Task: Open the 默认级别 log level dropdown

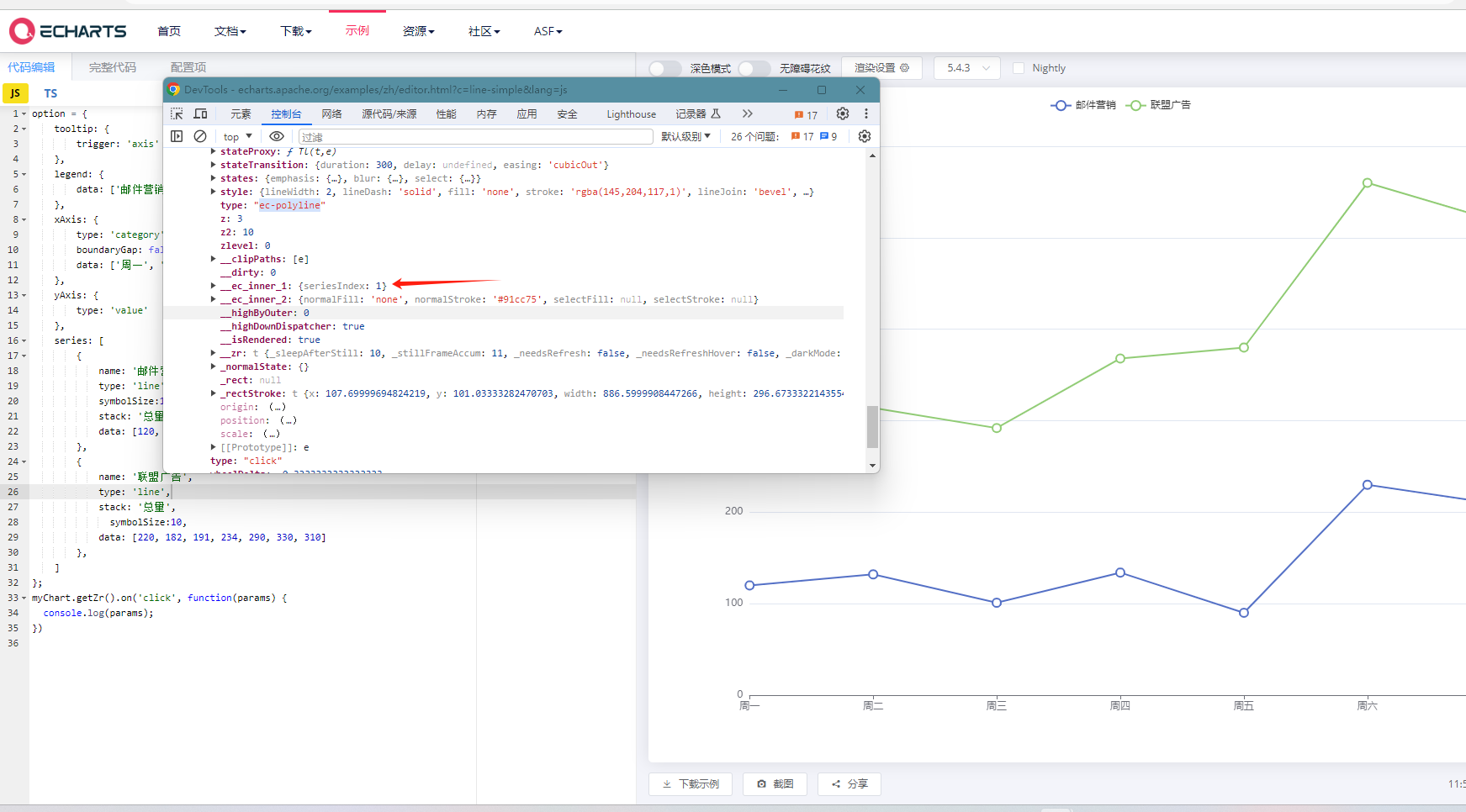Action: click(685, 136)
